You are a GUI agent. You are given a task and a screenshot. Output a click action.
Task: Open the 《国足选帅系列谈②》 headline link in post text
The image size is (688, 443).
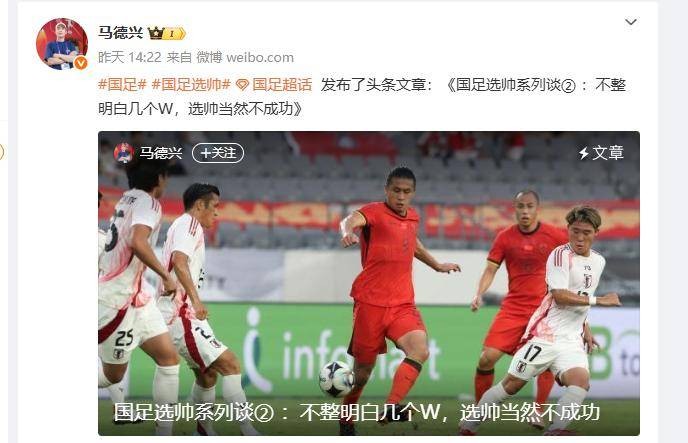(362, 96)
